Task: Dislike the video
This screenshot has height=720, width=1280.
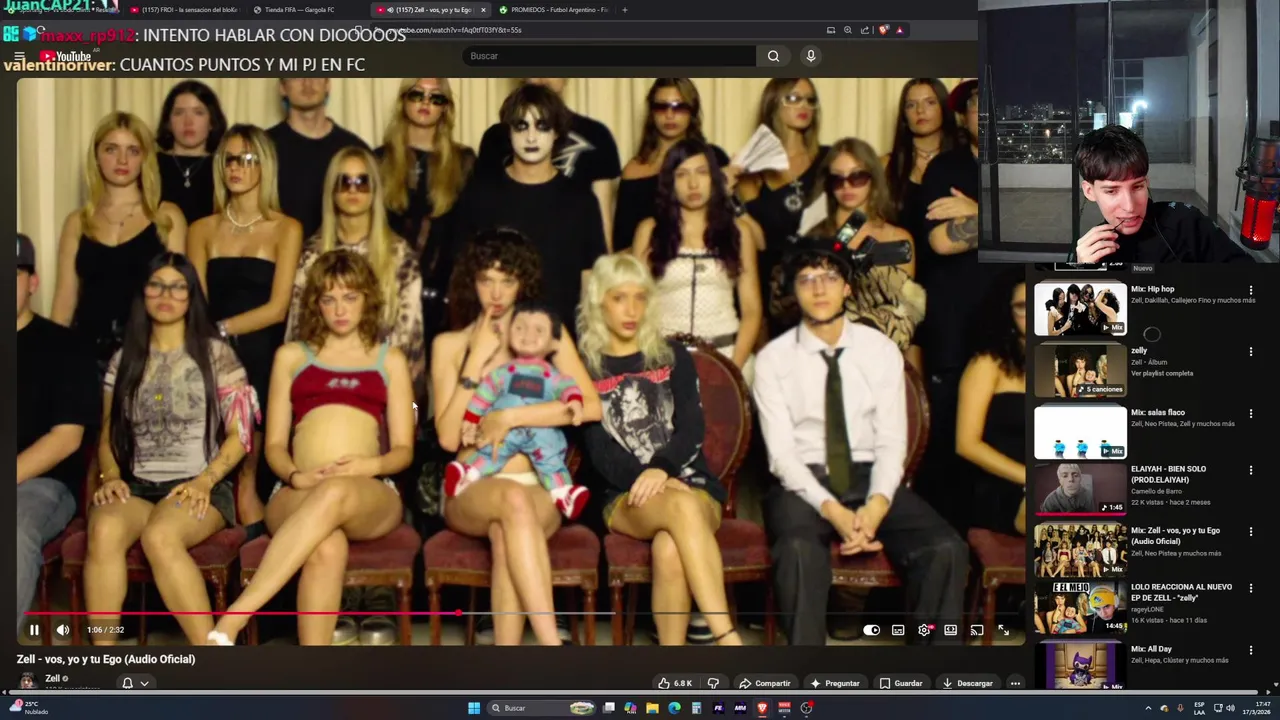Action: point(713,683)
